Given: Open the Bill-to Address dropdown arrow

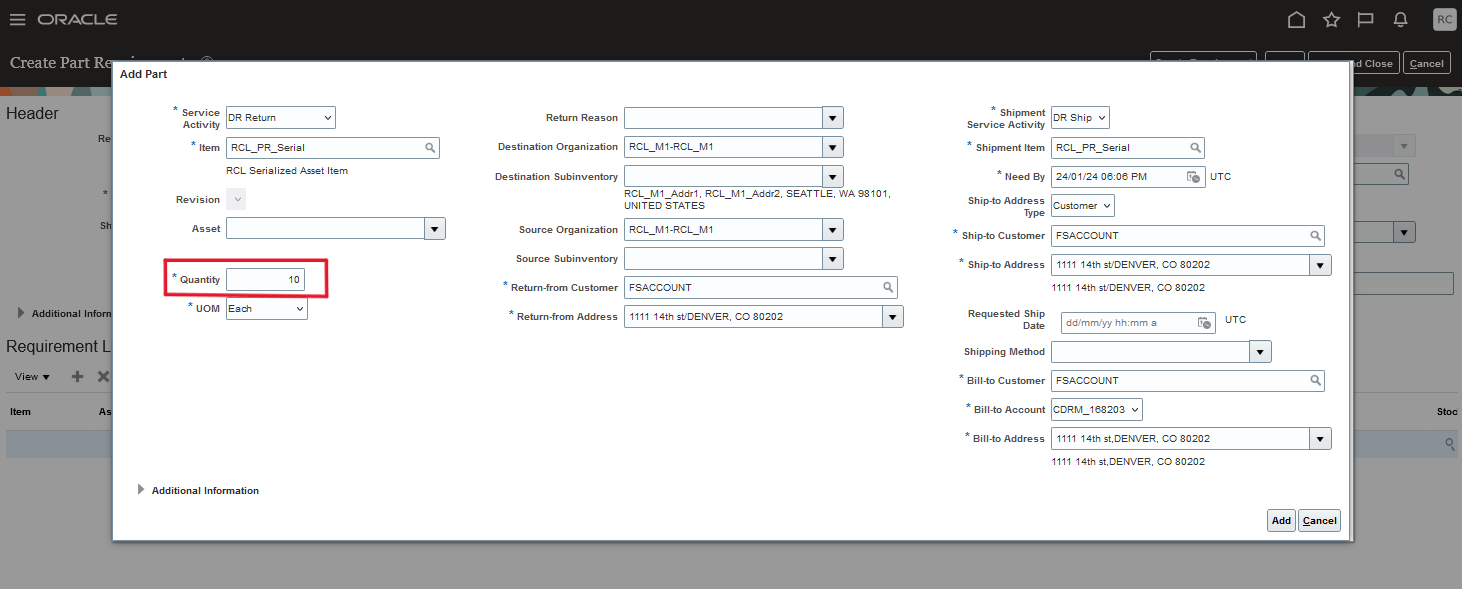Looking at the screenshot, I should point(1321,439).
